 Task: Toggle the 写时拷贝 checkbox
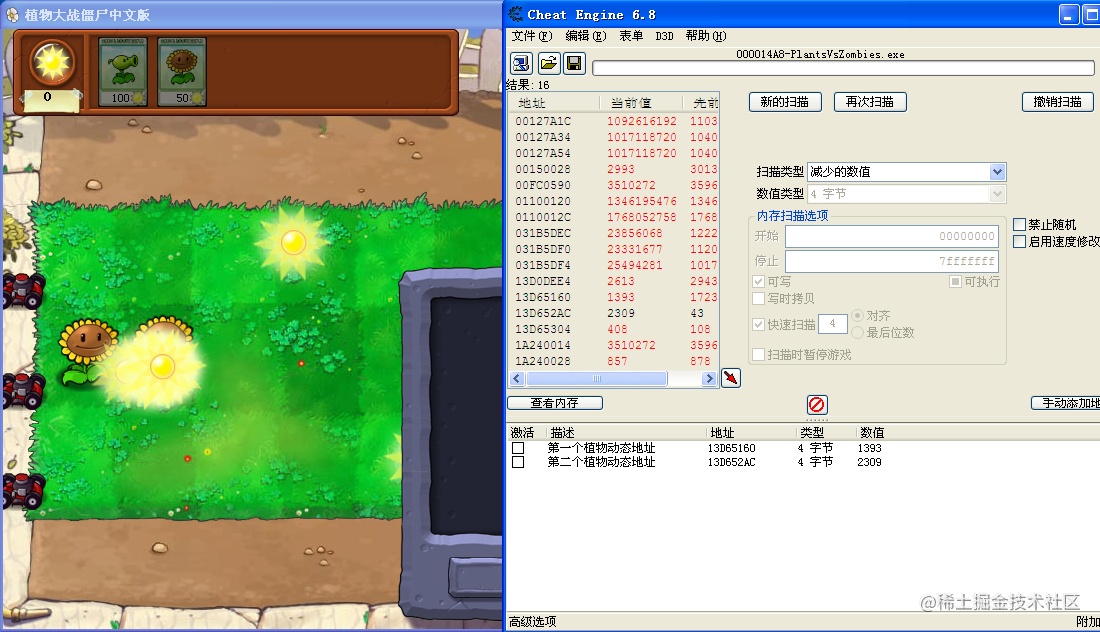758,298
